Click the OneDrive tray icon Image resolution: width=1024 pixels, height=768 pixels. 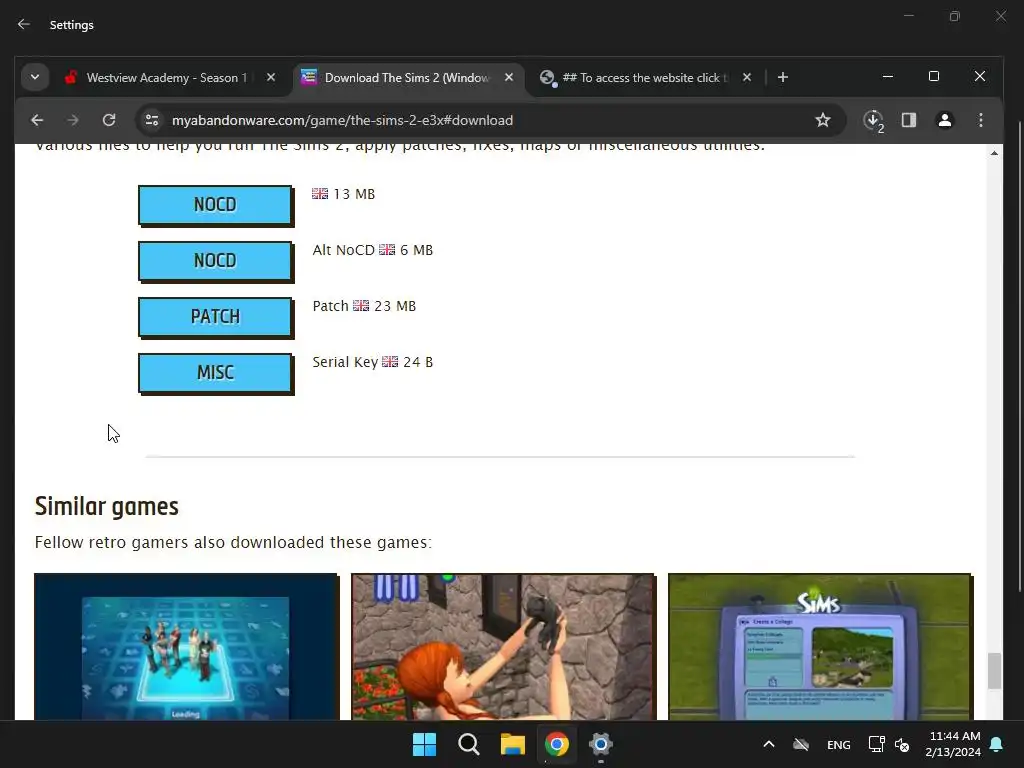[801, 744]
